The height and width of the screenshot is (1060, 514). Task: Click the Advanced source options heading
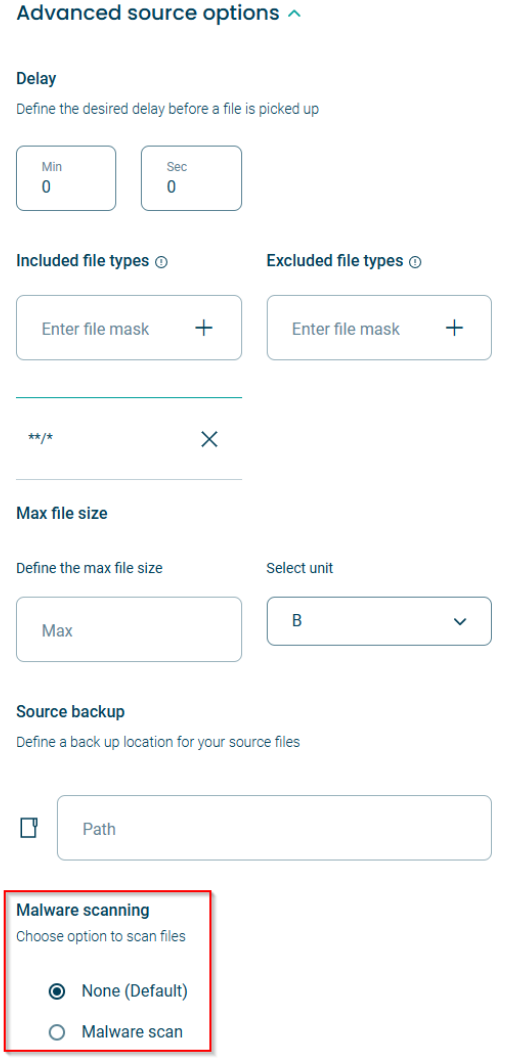coord(147,13)
